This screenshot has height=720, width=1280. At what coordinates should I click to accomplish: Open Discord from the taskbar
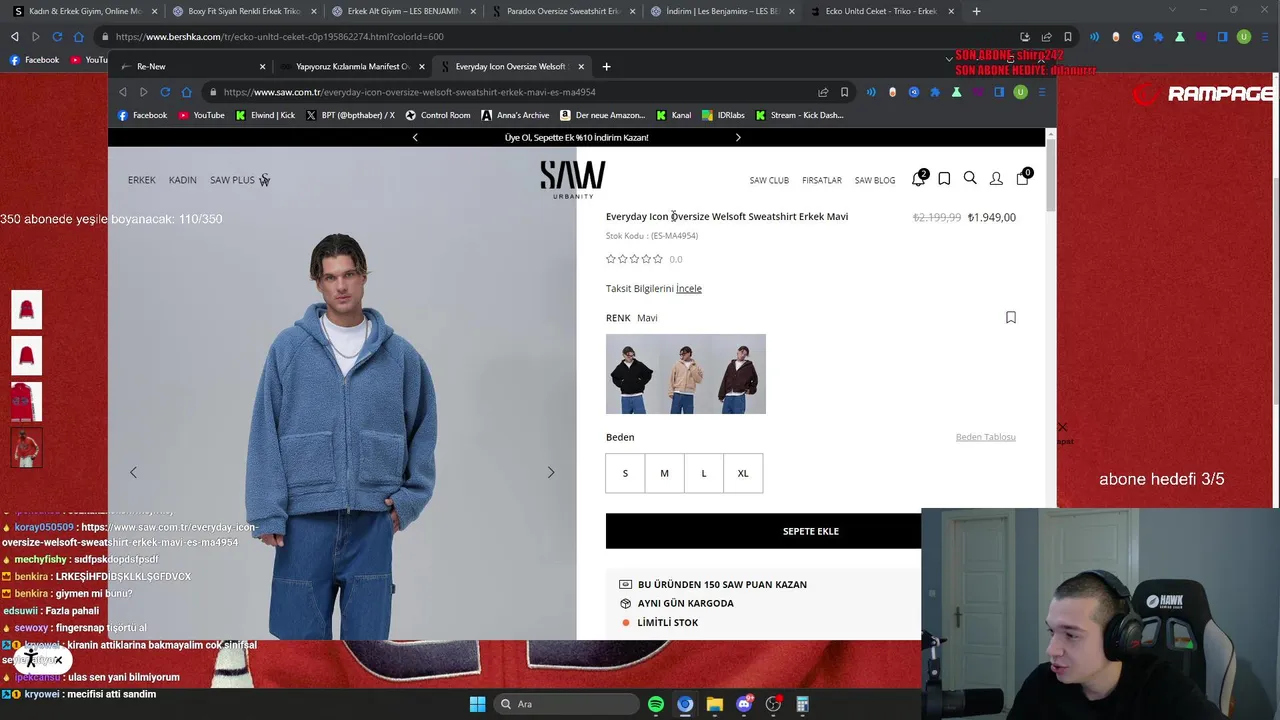[x=744, y=704]
